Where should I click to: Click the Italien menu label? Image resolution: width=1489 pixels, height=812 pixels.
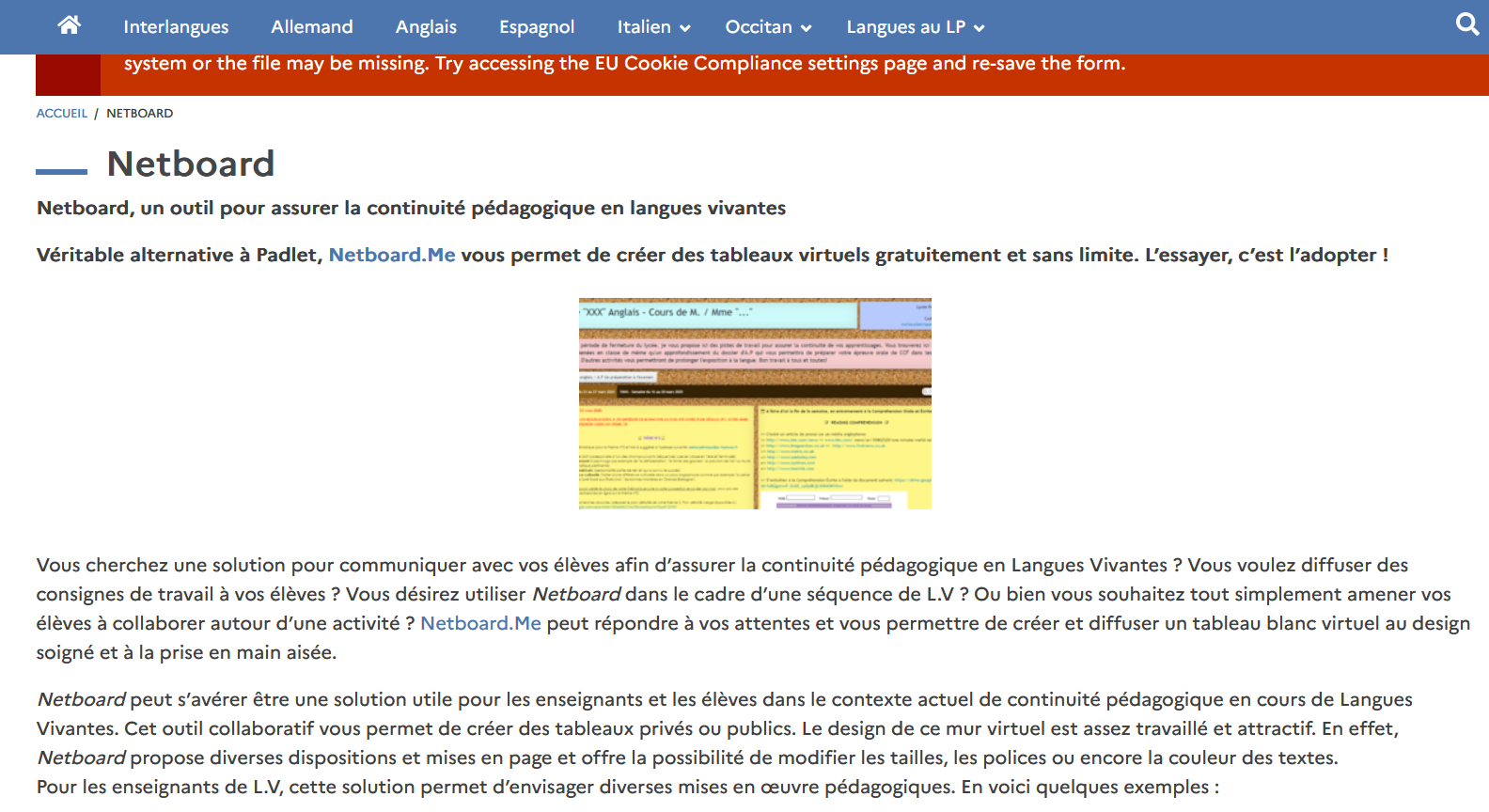[x=644, y=27]
